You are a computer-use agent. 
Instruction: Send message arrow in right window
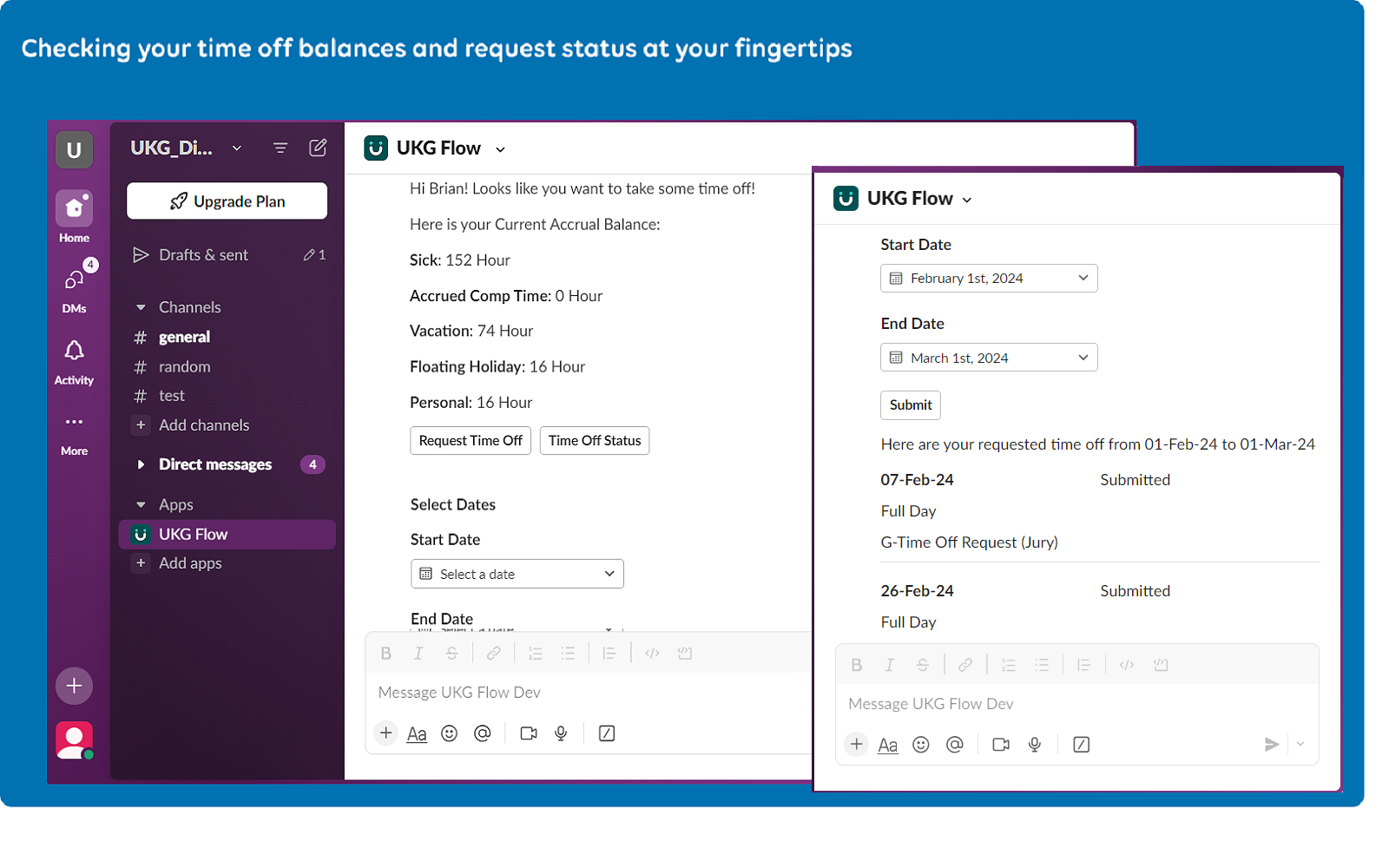[x=1271, y=744]
